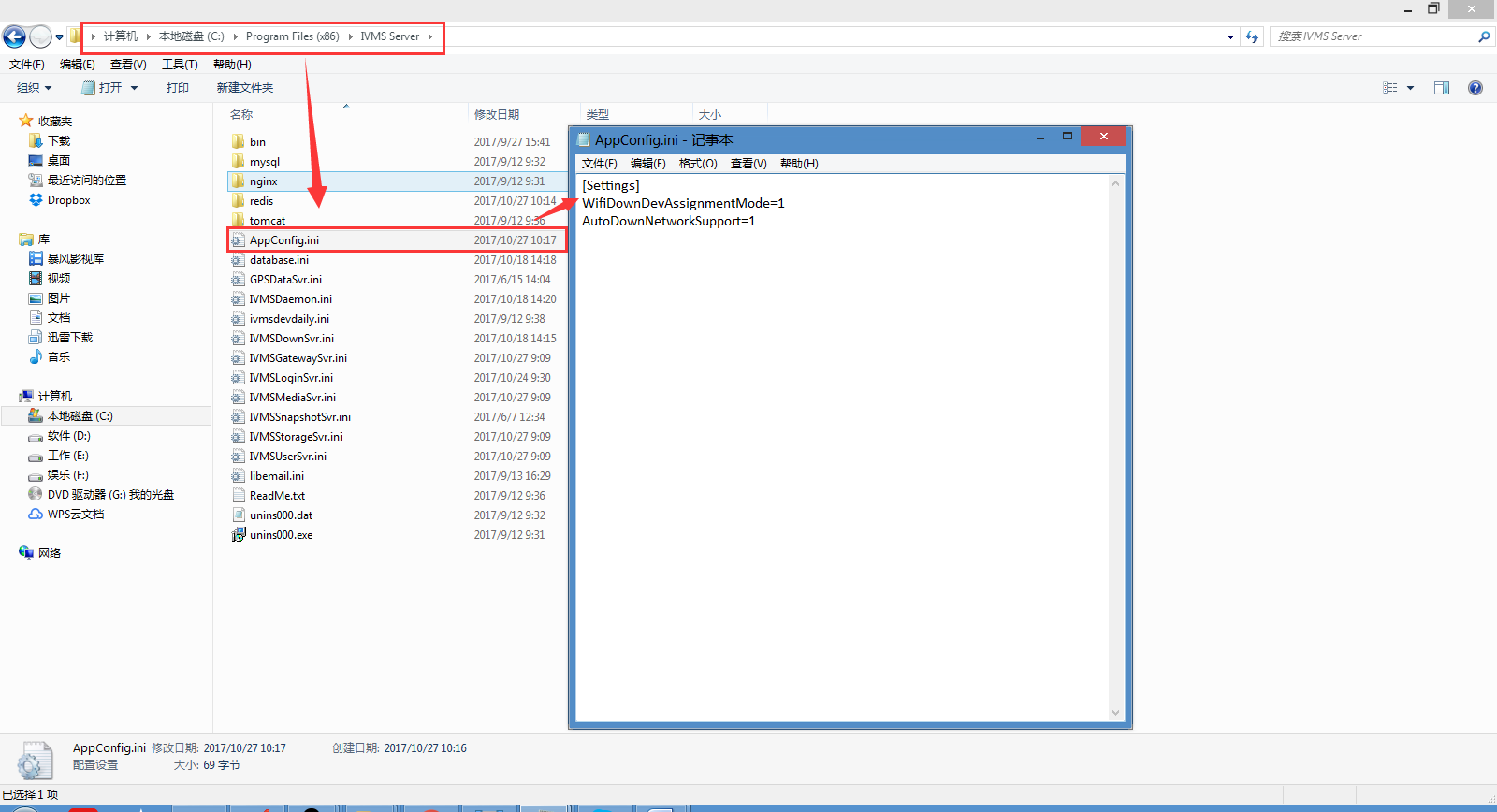Open the 格式(O) menu in Notepad
The width and height of the screenshot is (1497, 812).
click(698, 164)
